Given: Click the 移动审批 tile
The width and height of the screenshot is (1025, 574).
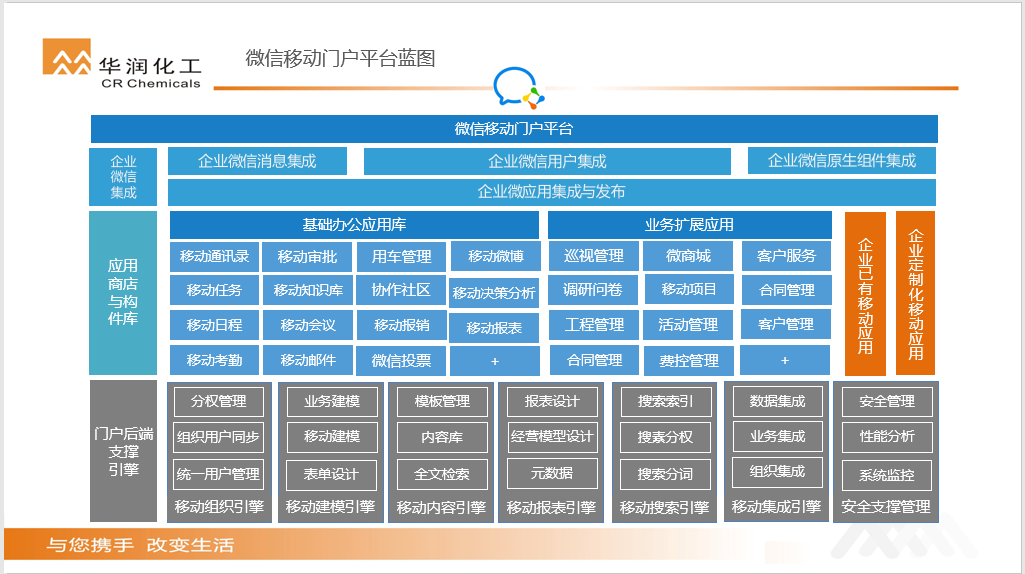Looking at the screenshot, I should [x=307, y=257].
